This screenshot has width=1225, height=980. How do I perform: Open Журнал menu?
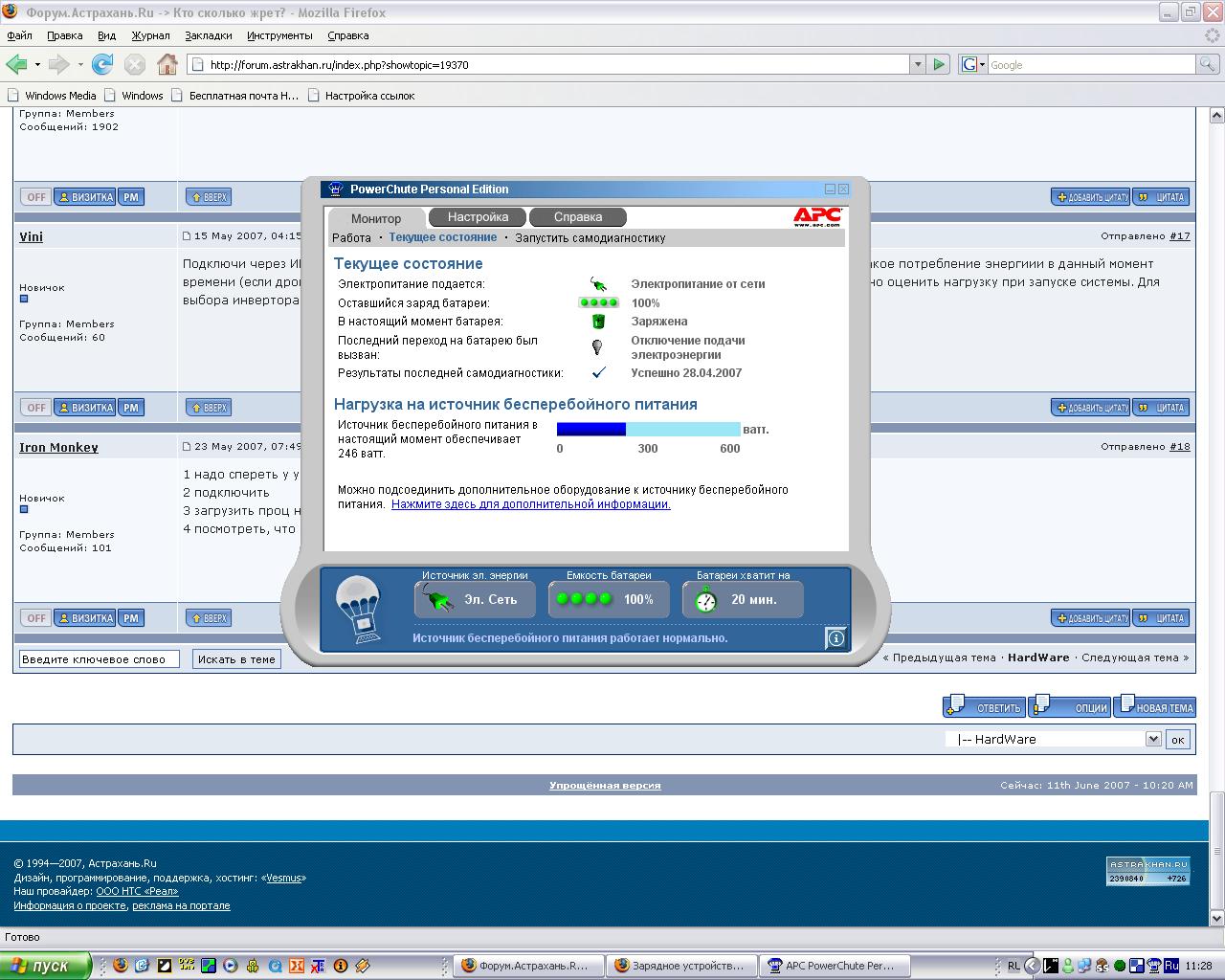pyautogui.click(x=150, y=35)
